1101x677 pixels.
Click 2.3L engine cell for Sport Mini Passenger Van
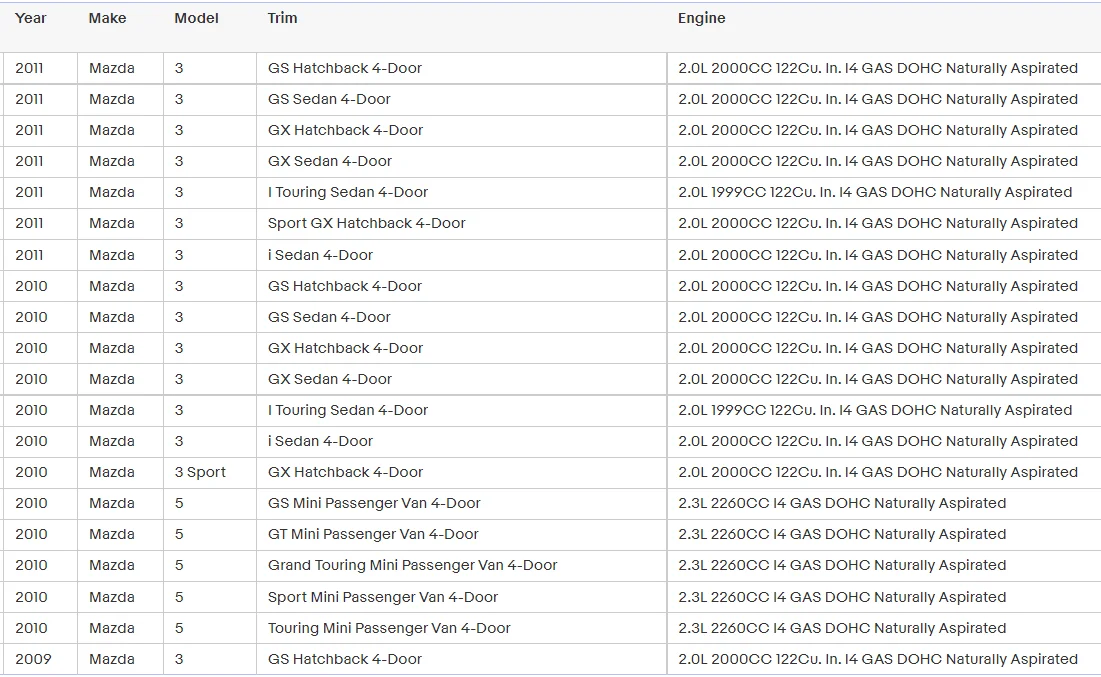[884, 597]
